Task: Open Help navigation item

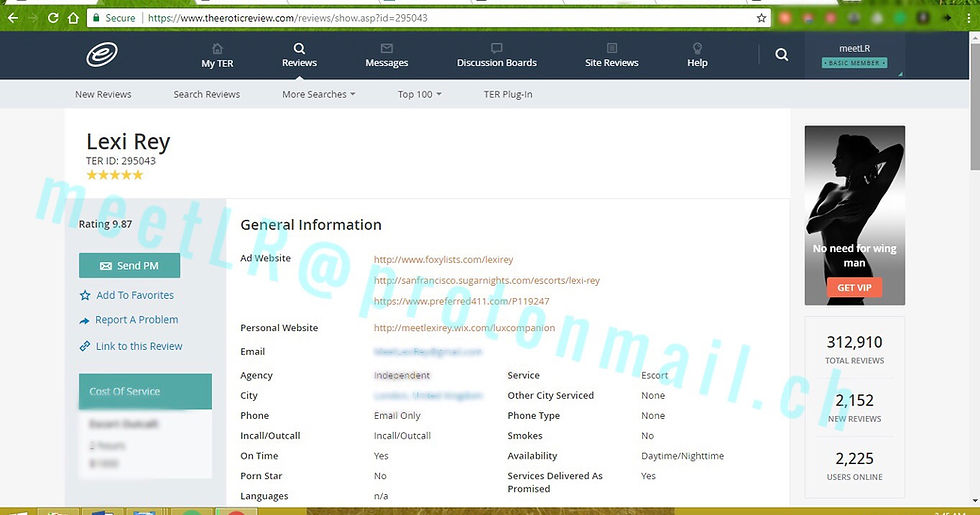Action: 698,55
